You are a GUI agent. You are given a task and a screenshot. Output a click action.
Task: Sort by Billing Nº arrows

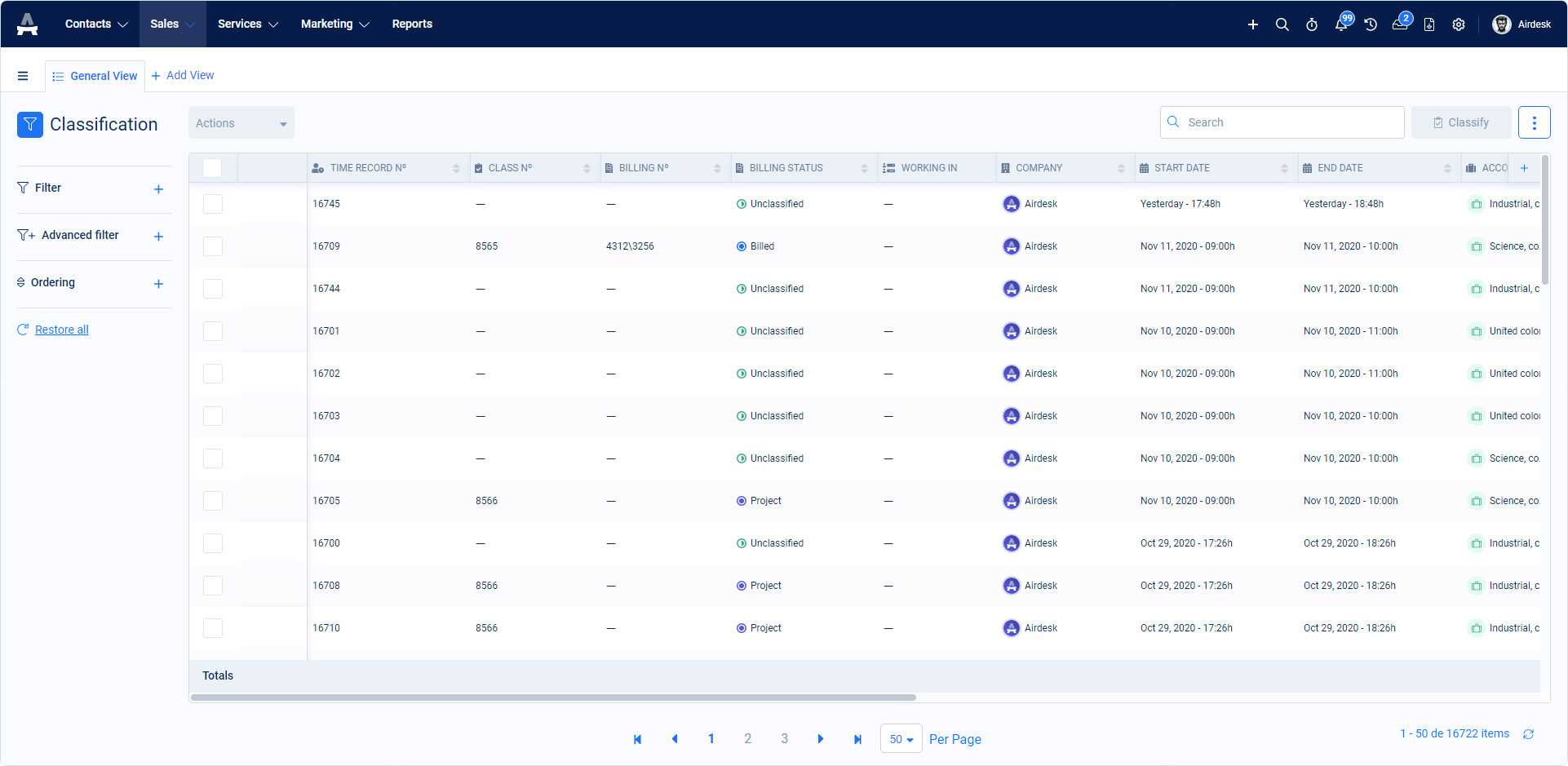717,168
